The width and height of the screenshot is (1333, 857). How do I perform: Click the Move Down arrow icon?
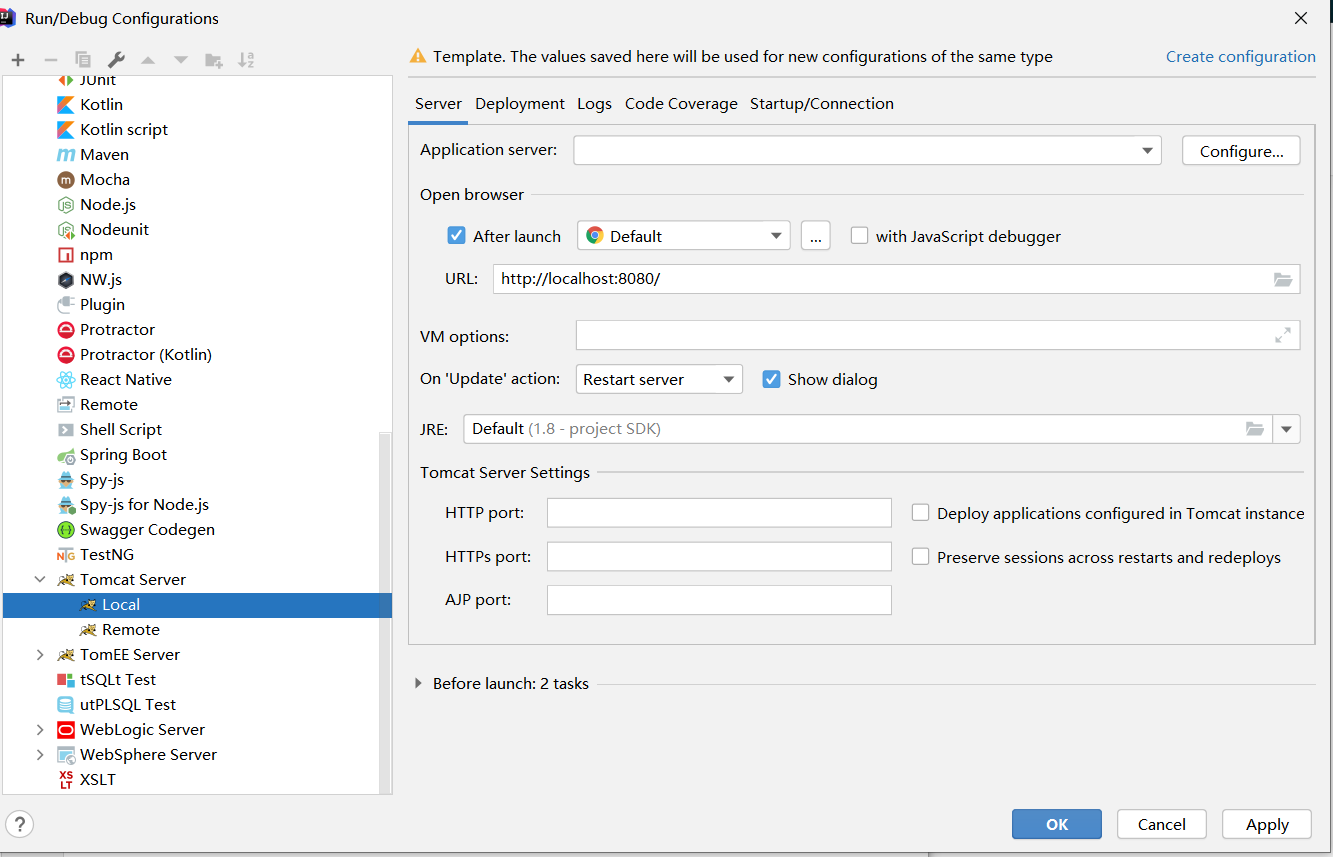[x=181, y=60]
